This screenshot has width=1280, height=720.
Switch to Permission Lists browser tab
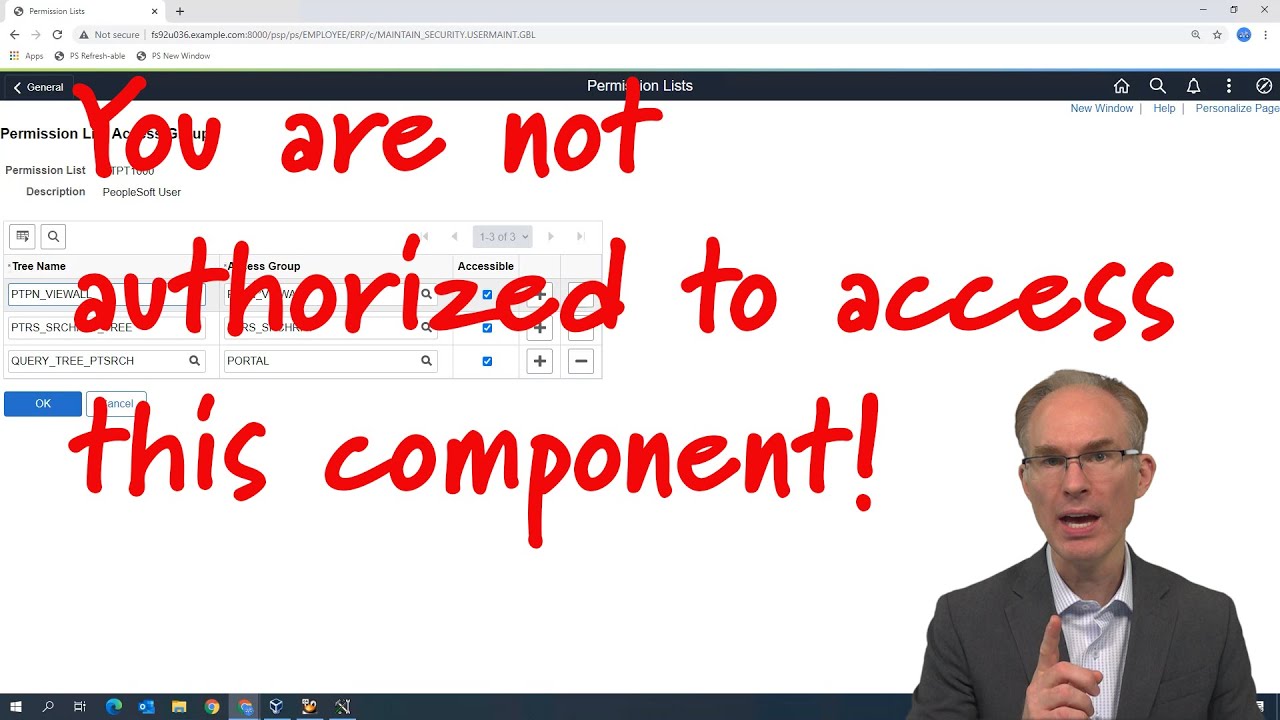point(82,11)
